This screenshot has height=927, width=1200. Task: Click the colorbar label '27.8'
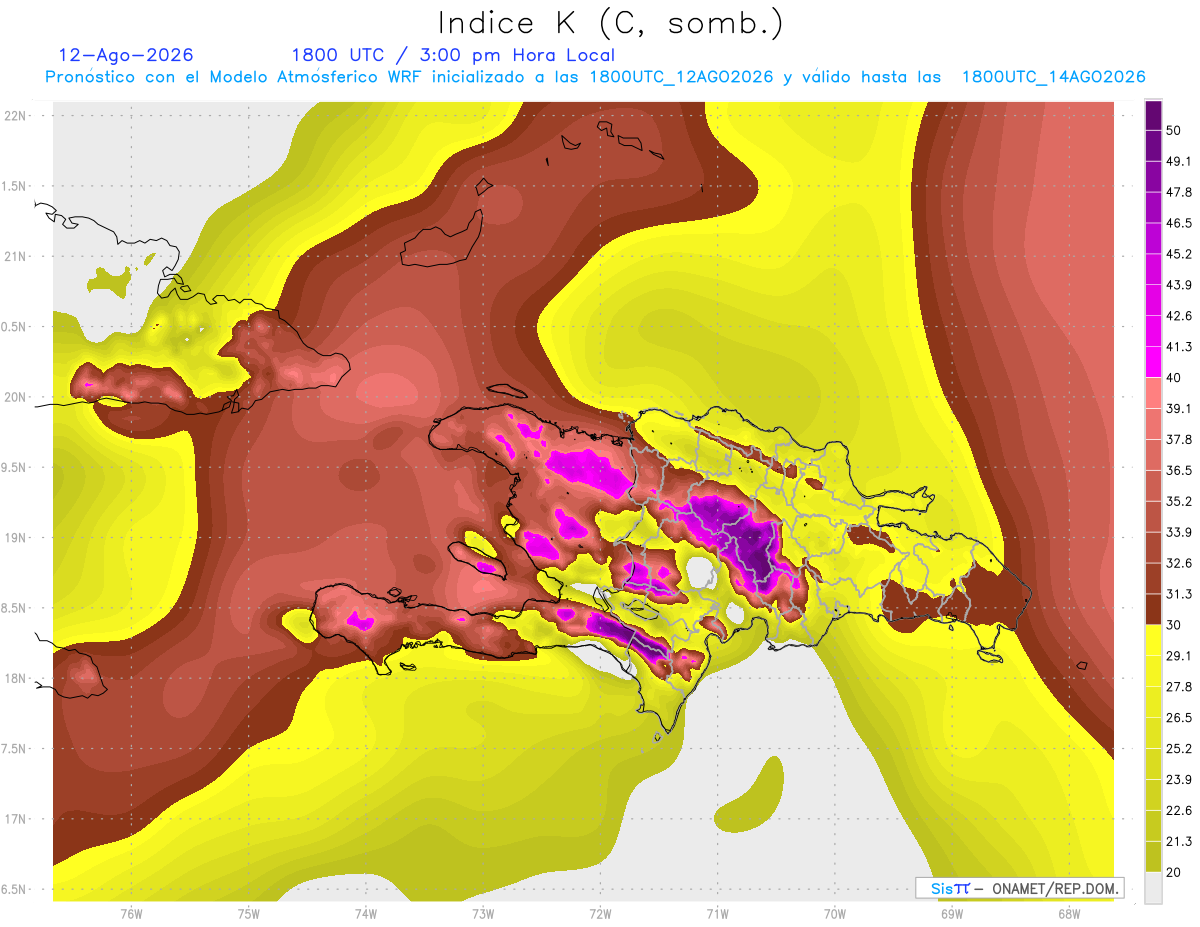point(1179,686)
